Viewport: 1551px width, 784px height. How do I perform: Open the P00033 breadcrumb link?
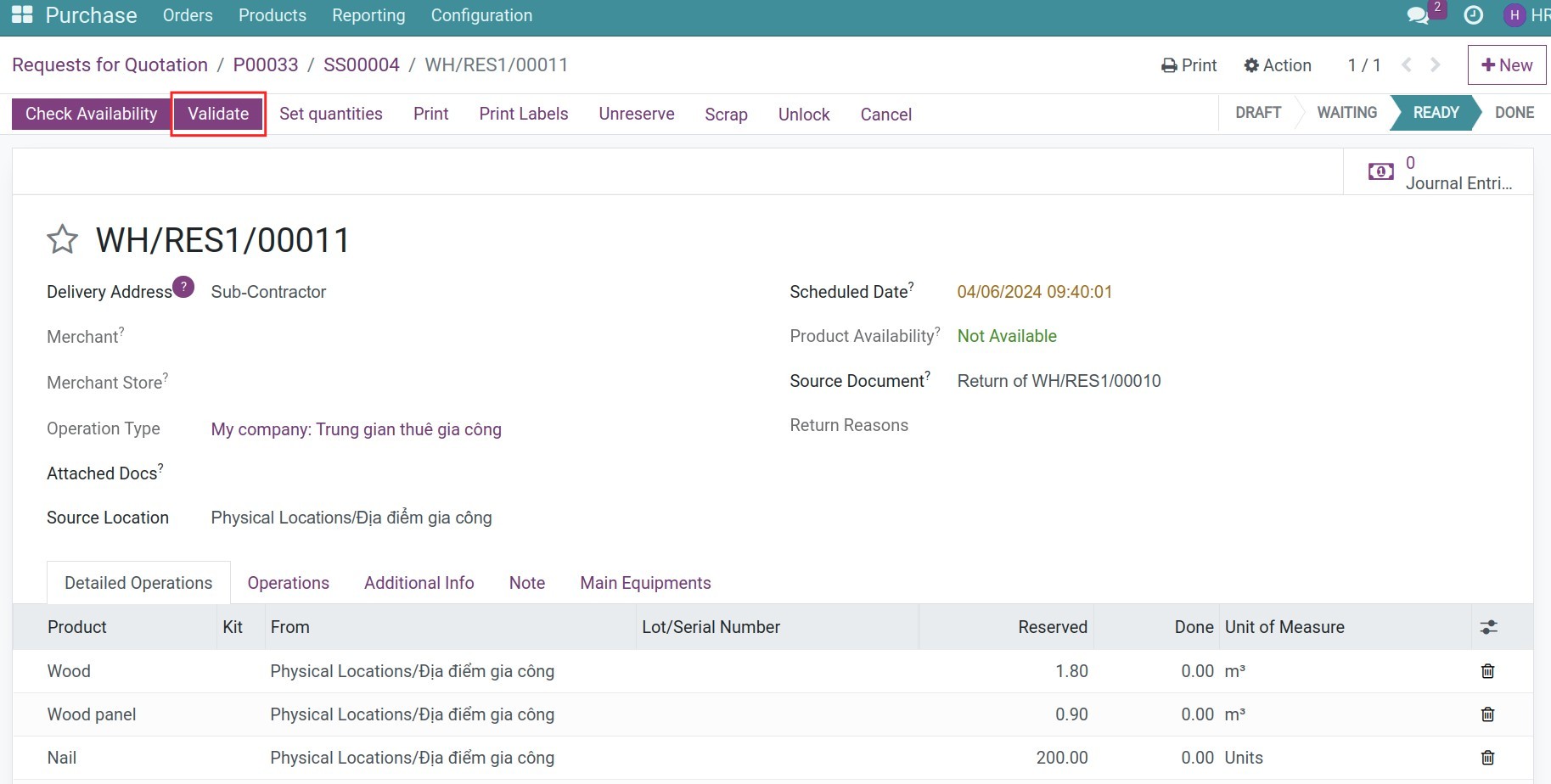click(x=266, y=65)
